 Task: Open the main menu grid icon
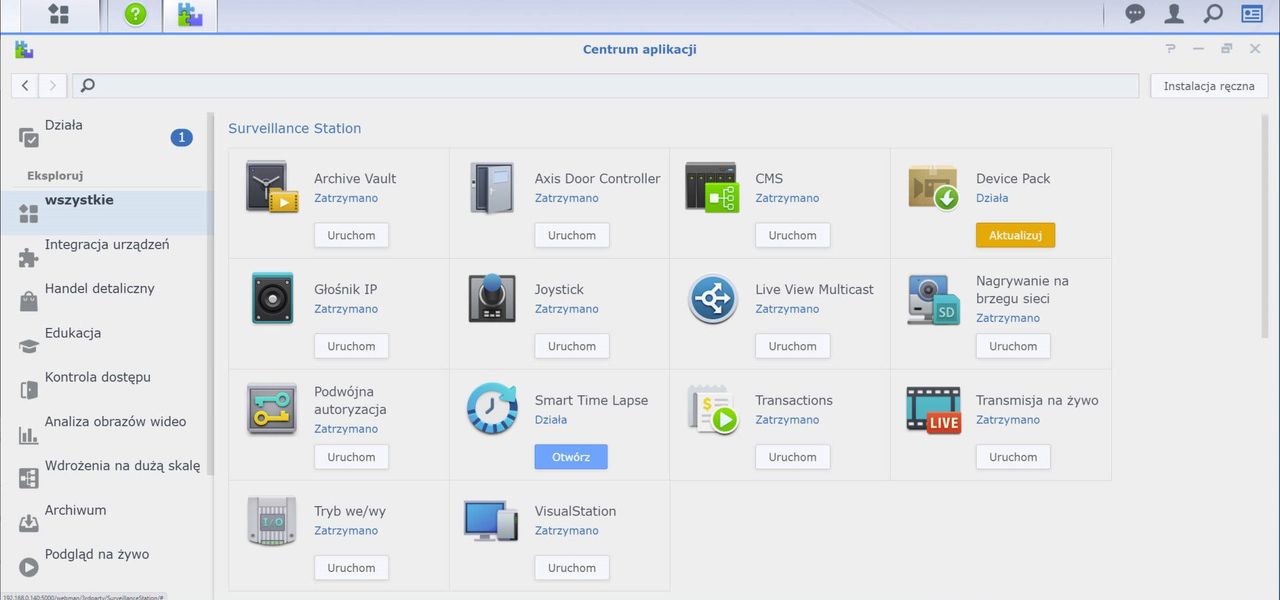[59, 15]
